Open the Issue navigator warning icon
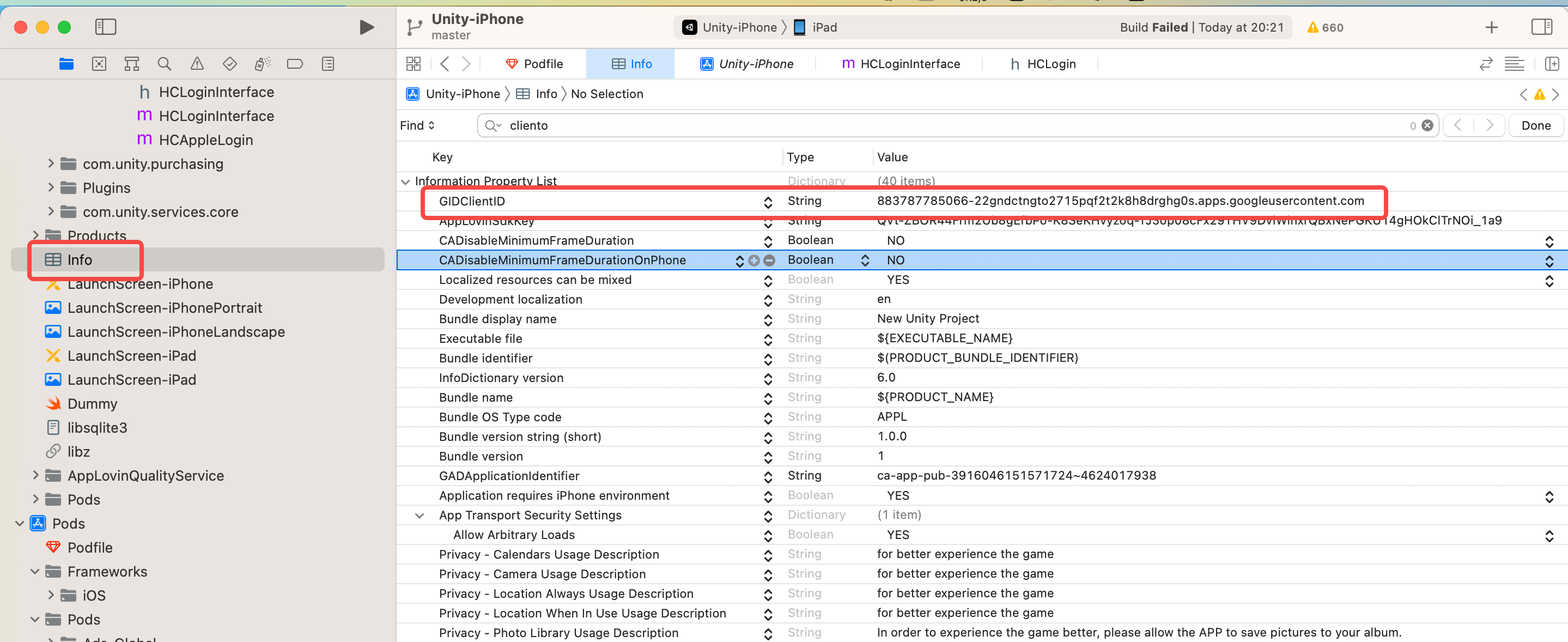This screenshot has width=1568, height=642. coord(197,64)
